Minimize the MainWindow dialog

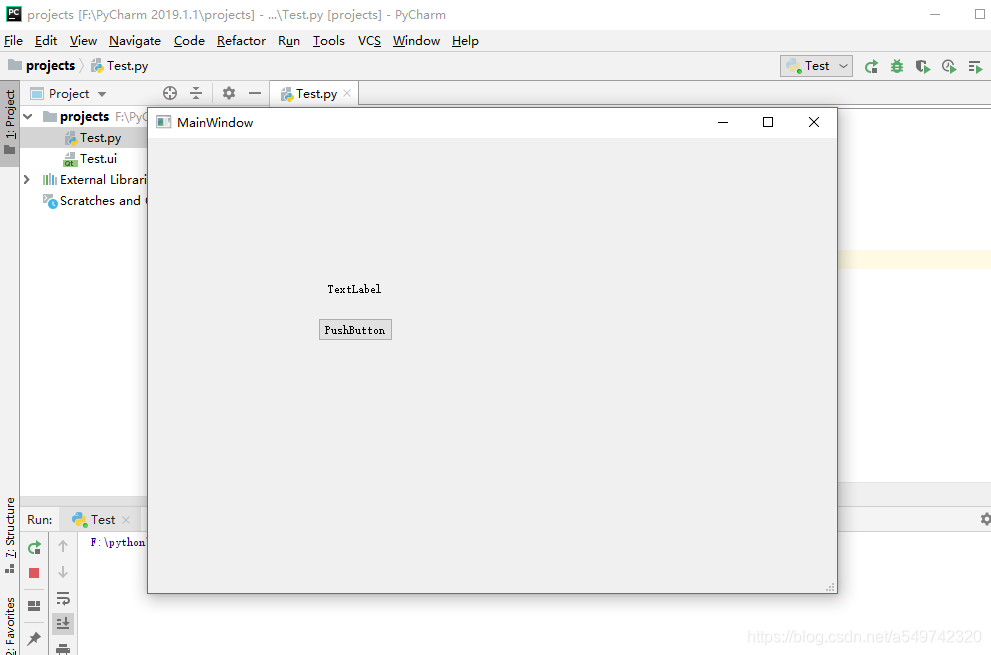click(723, 122)
